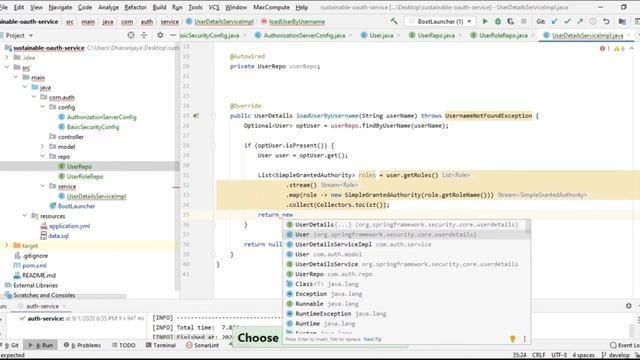Click the locate file target icon in Project panel
Screen dimensions: 640x360
coord(131,36)
